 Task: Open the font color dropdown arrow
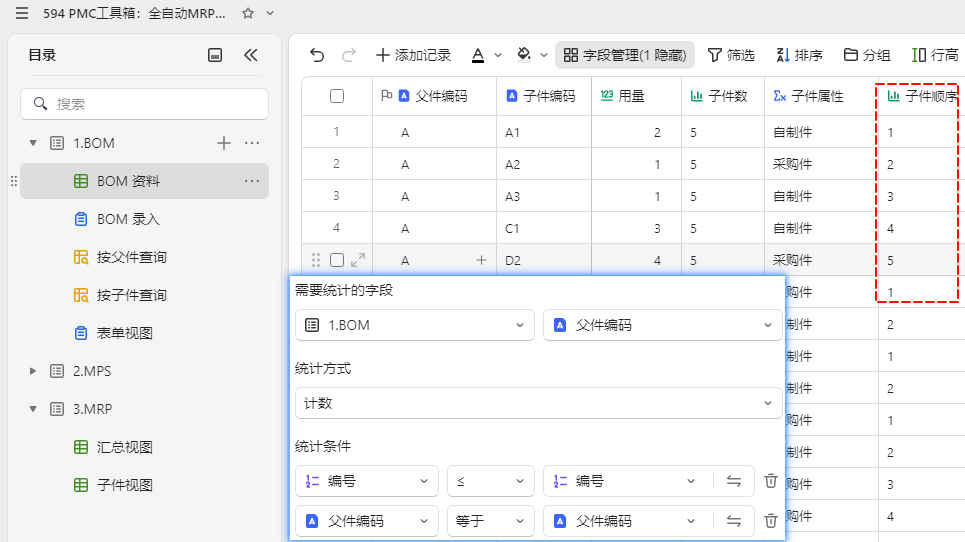point(498,55)
